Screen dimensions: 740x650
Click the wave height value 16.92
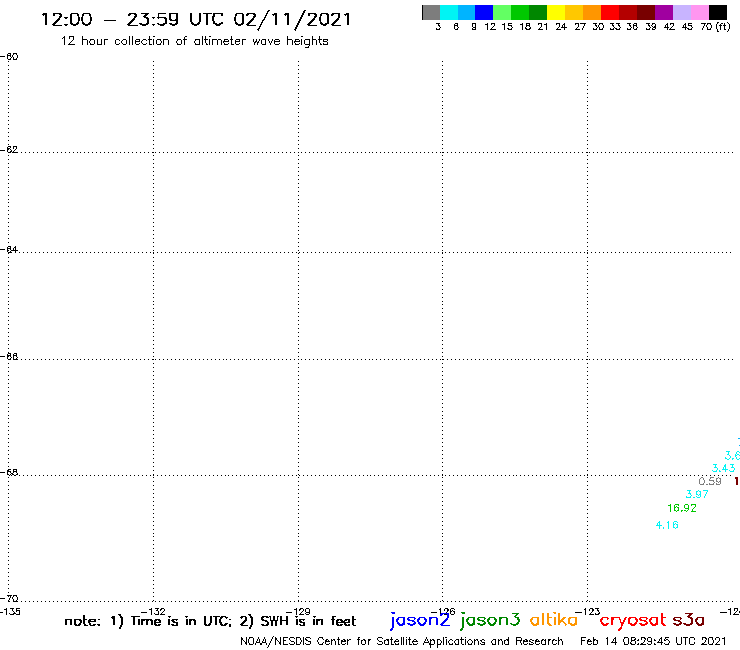pyautogui.click(x=681, y=508)
